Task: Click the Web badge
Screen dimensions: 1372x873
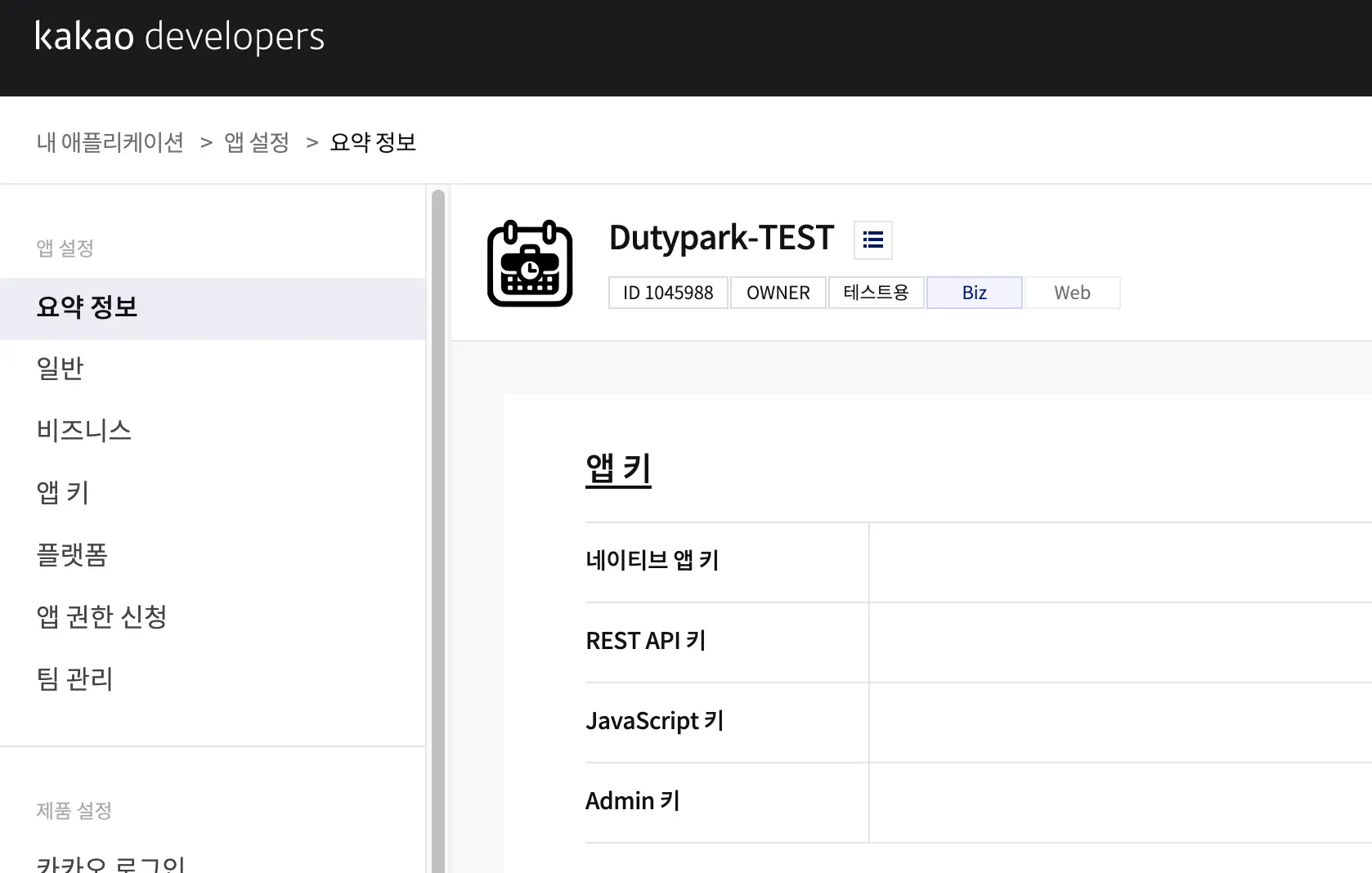Action: click(1072, 293)
